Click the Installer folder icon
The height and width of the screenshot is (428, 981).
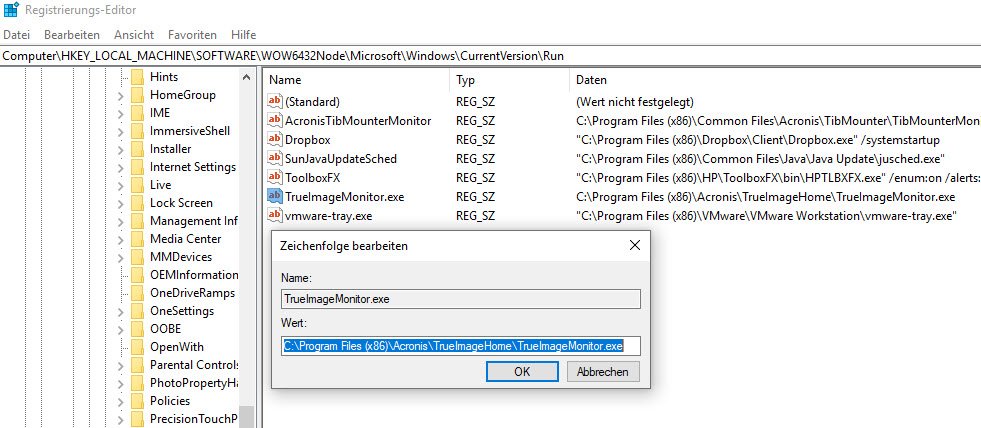[138, 149]
